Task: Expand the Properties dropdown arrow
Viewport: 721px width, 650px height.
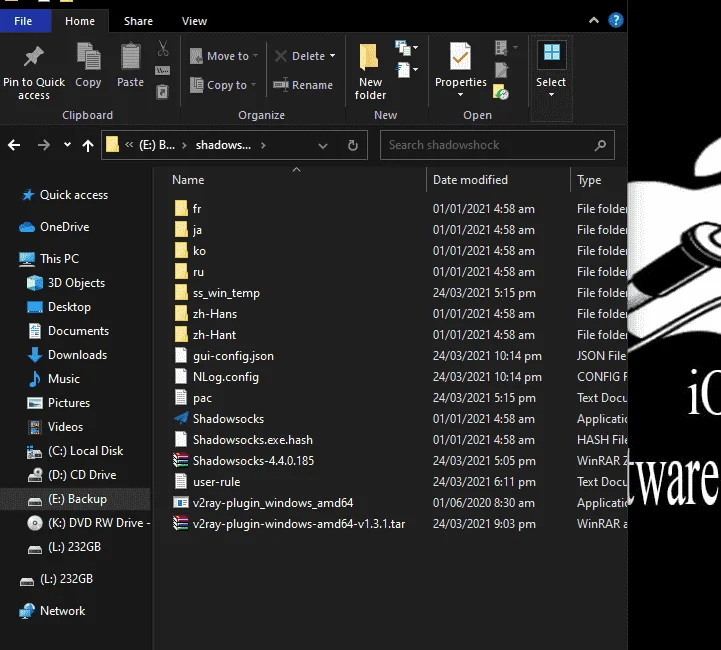Action: coord(460,95)
